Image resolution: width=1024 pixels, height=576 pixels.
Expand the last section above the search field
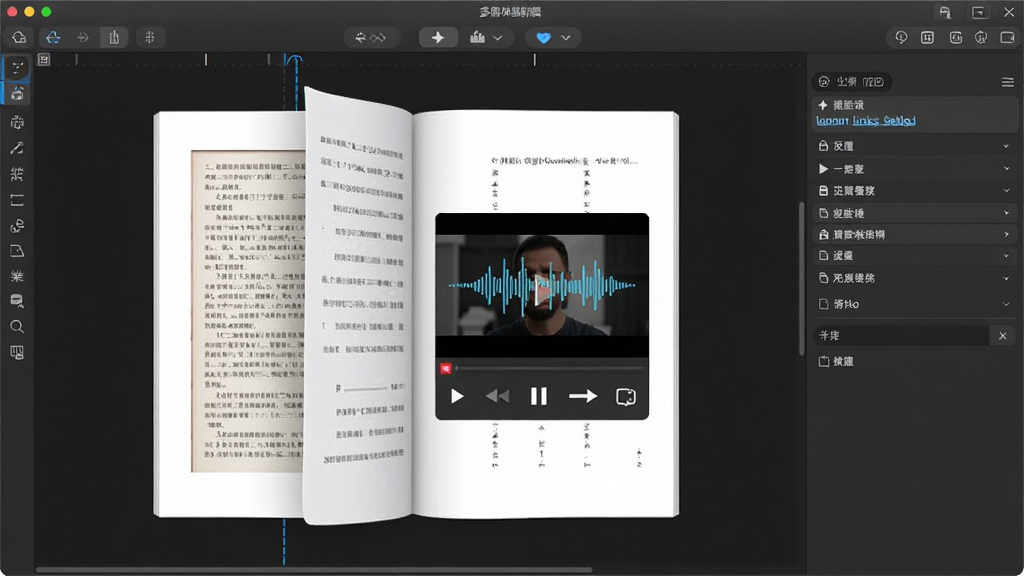pyautogui.click(x=914, y=304)
